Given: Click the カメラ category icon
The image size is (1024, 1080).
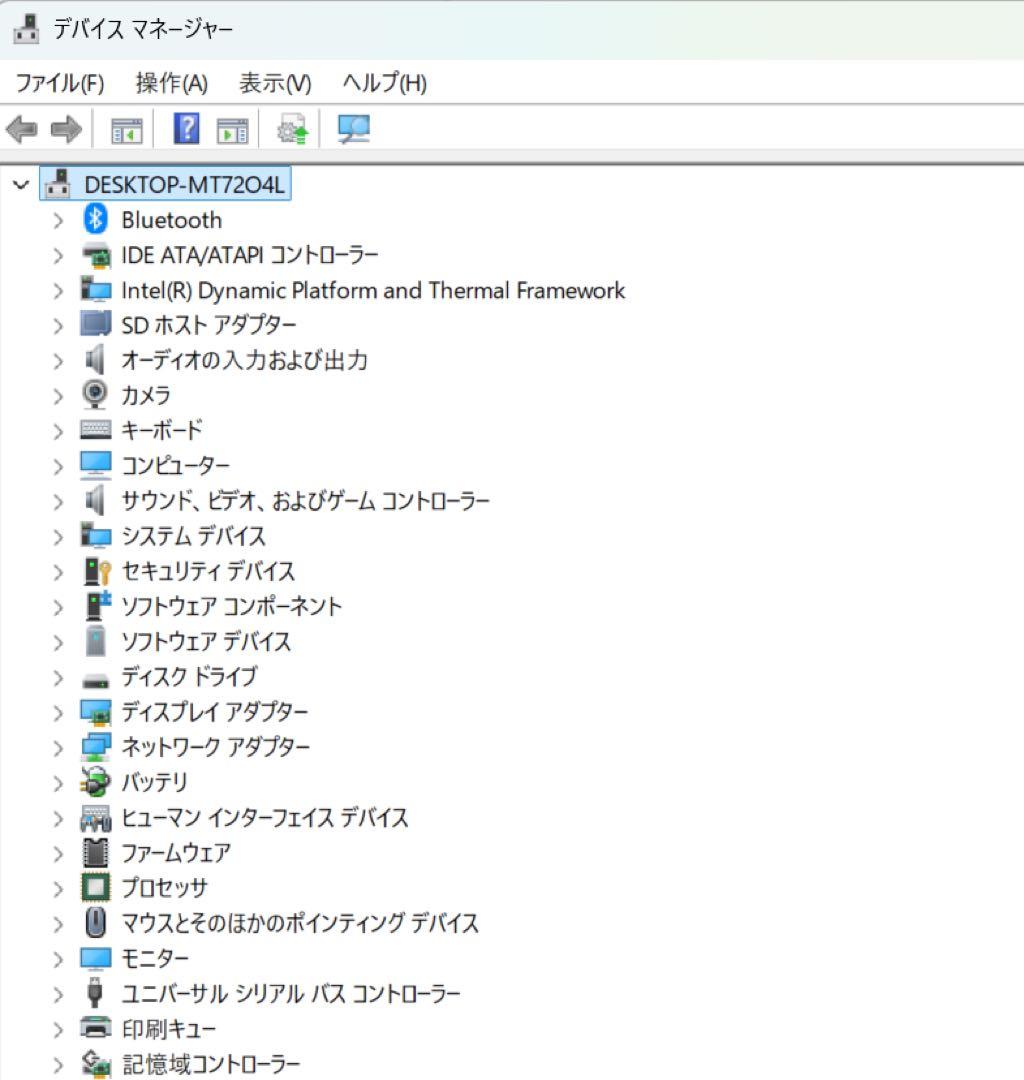Looking at the screenshot, I should [95, 395].
